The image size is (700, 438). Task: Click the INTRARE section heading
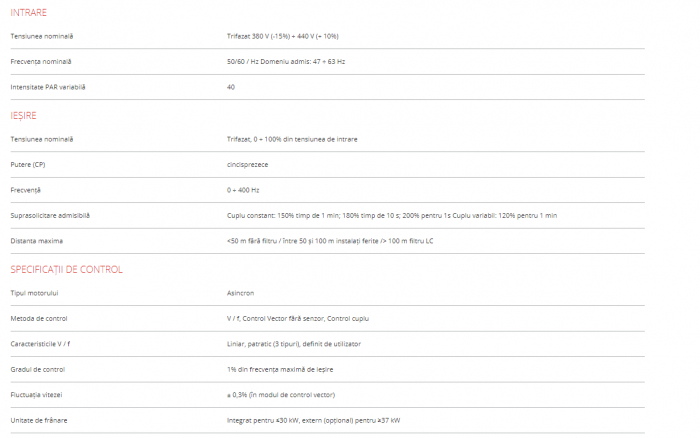[28, 12]
